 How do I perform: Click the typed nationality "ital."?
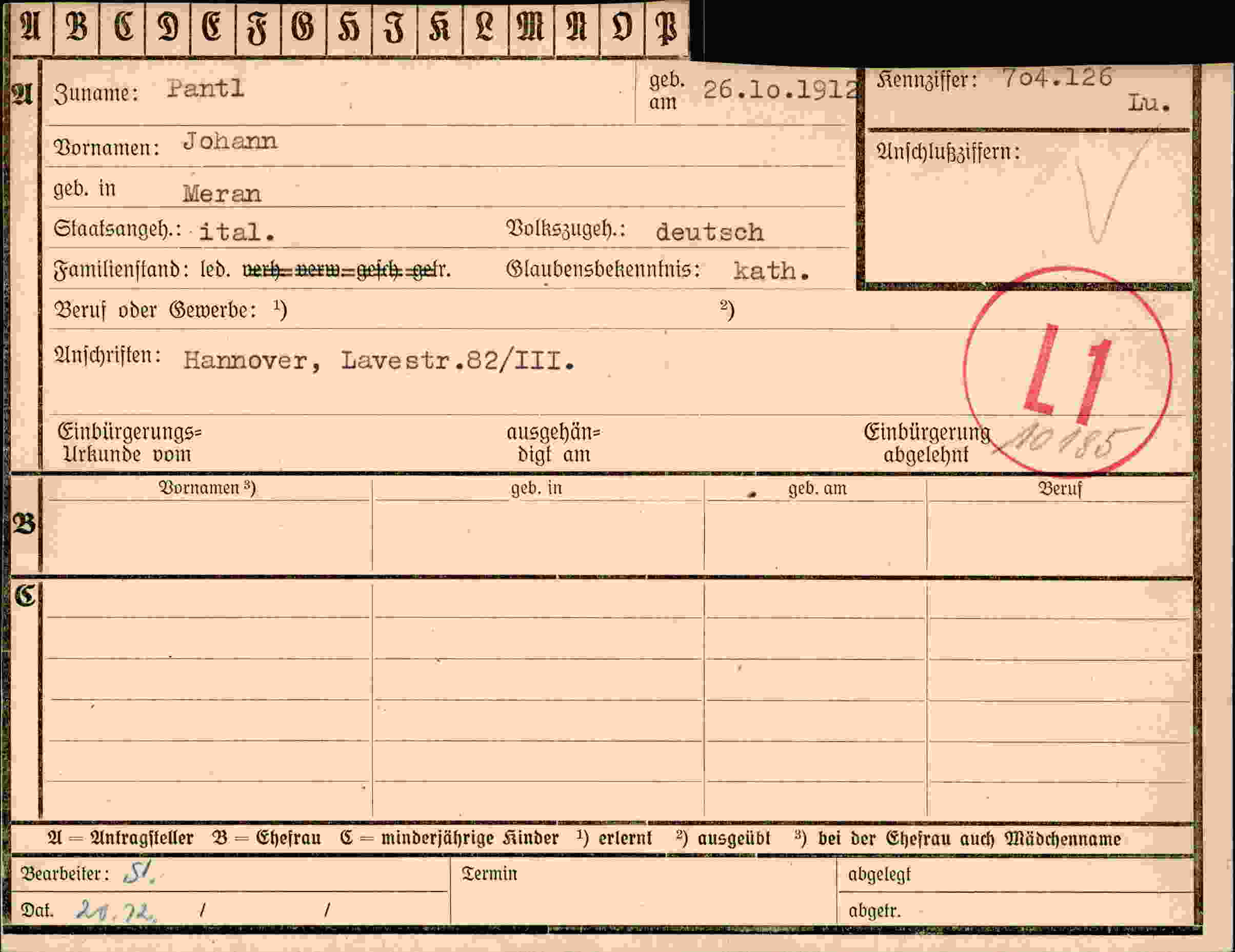pos(237,232)
